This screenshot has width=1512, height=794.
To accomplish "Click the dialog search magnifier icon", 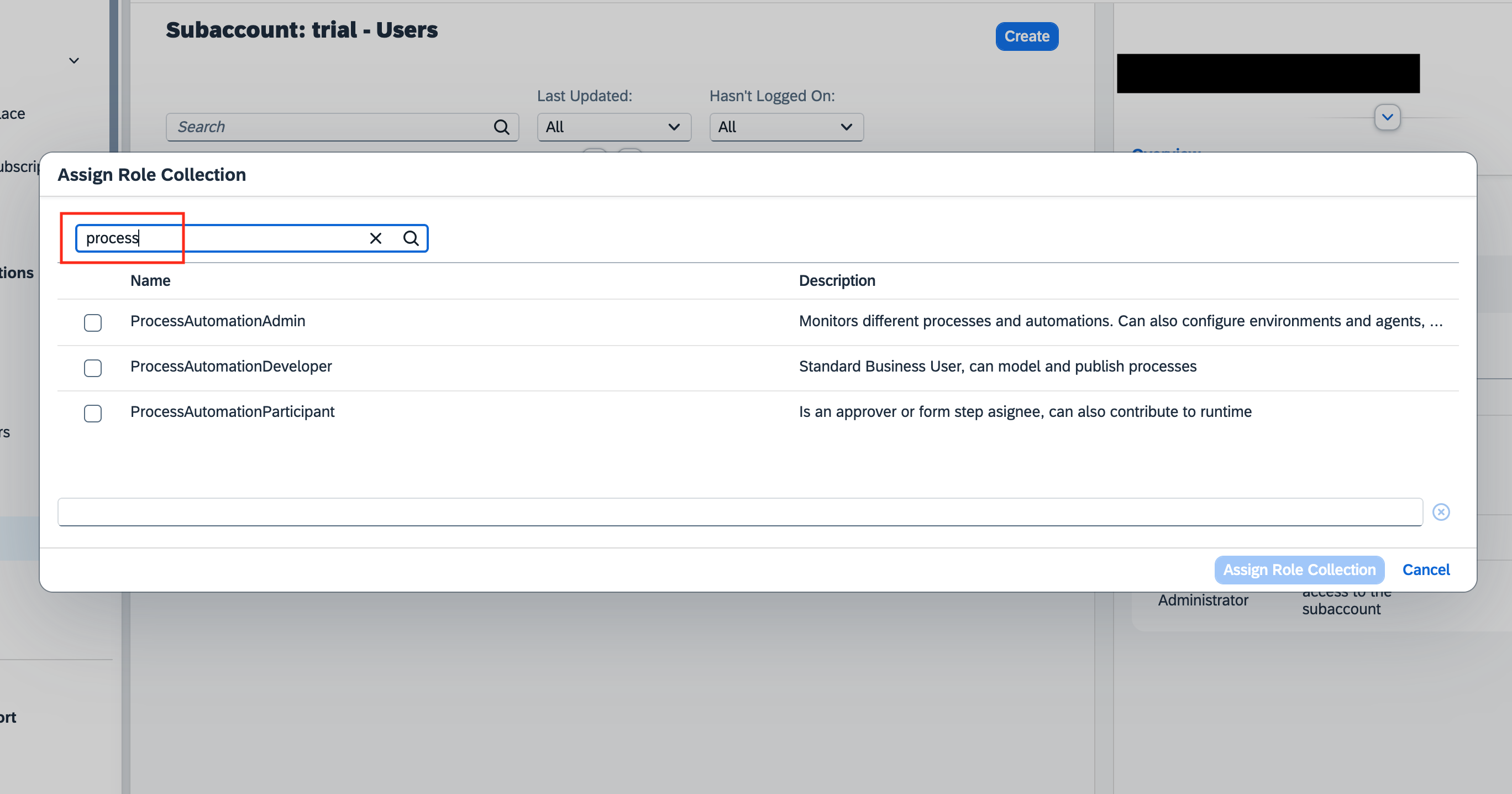I will (411, 238).
